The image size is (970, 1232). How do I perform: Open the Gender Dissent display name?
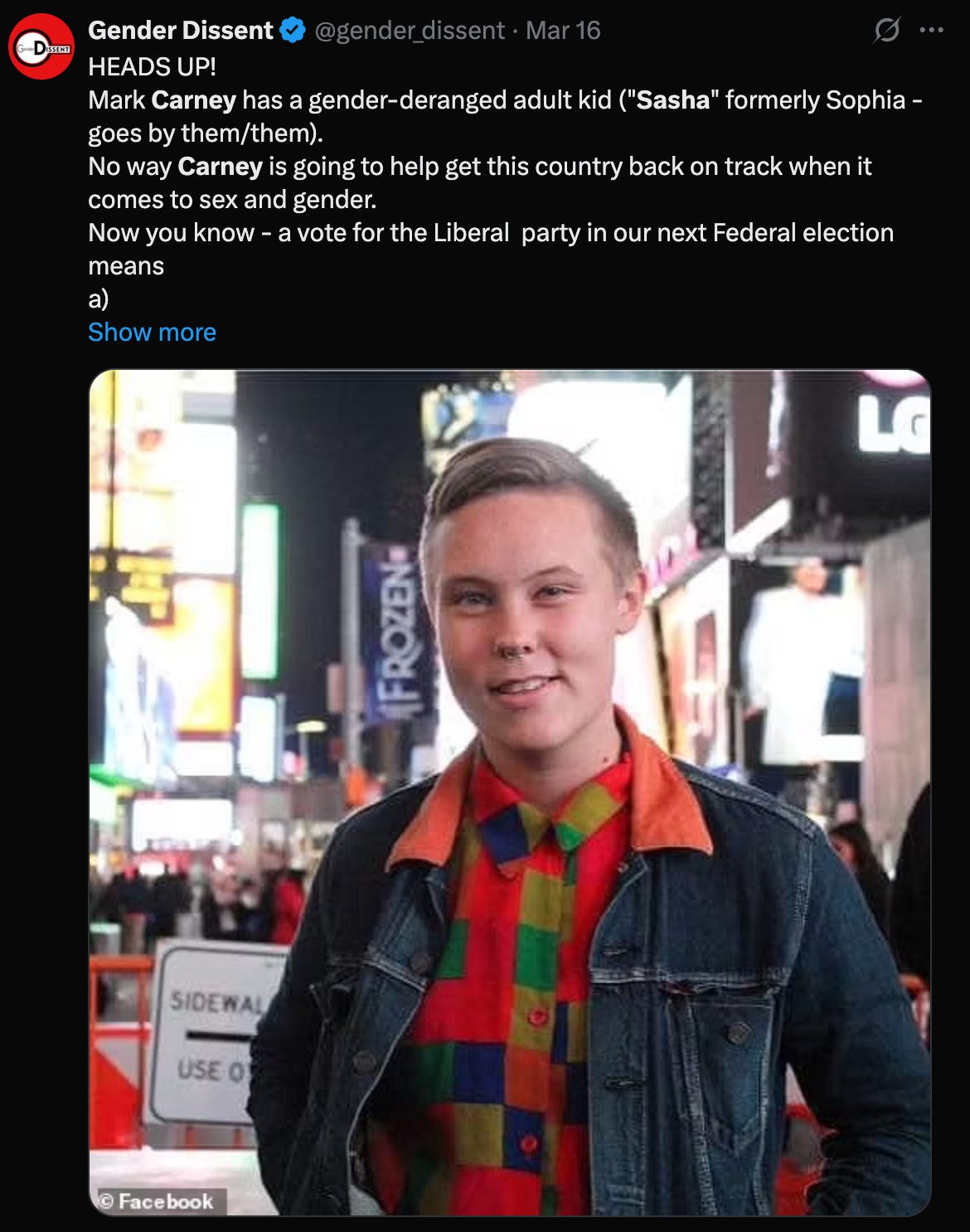[180, 31]
